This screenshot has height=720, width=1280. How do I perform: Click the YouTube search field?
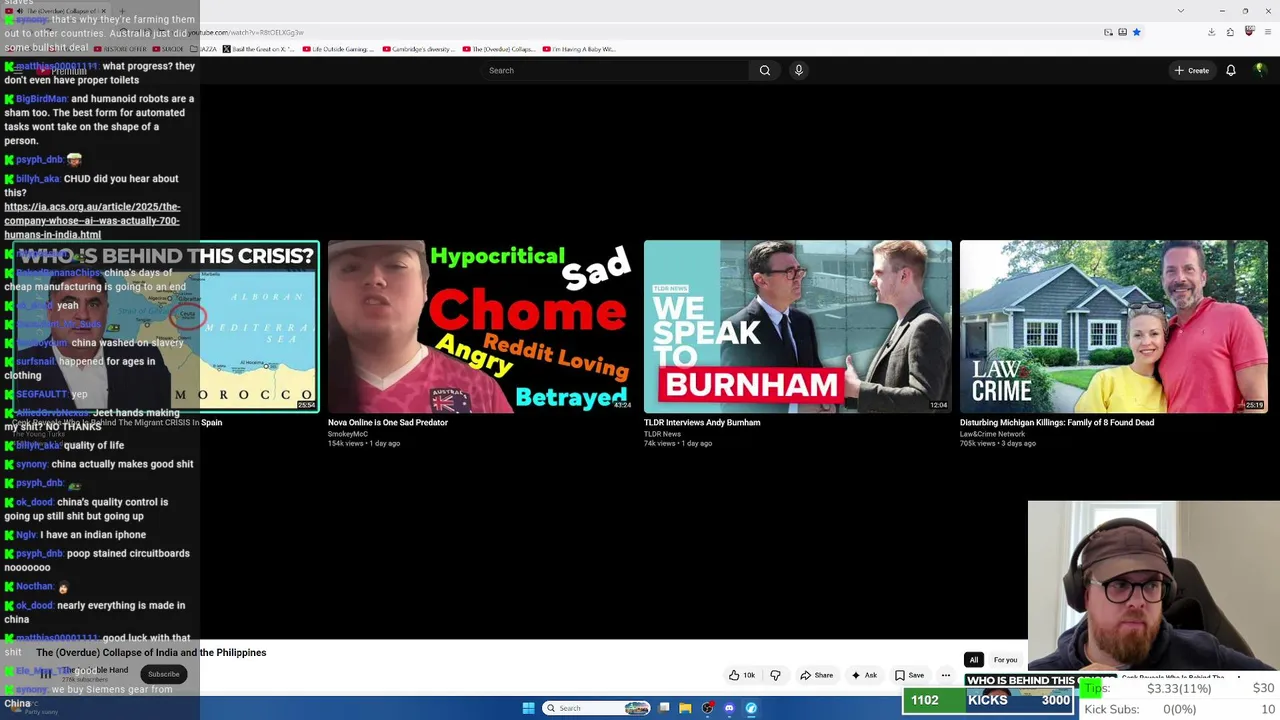pyautogui.click(x=615, y=70)
